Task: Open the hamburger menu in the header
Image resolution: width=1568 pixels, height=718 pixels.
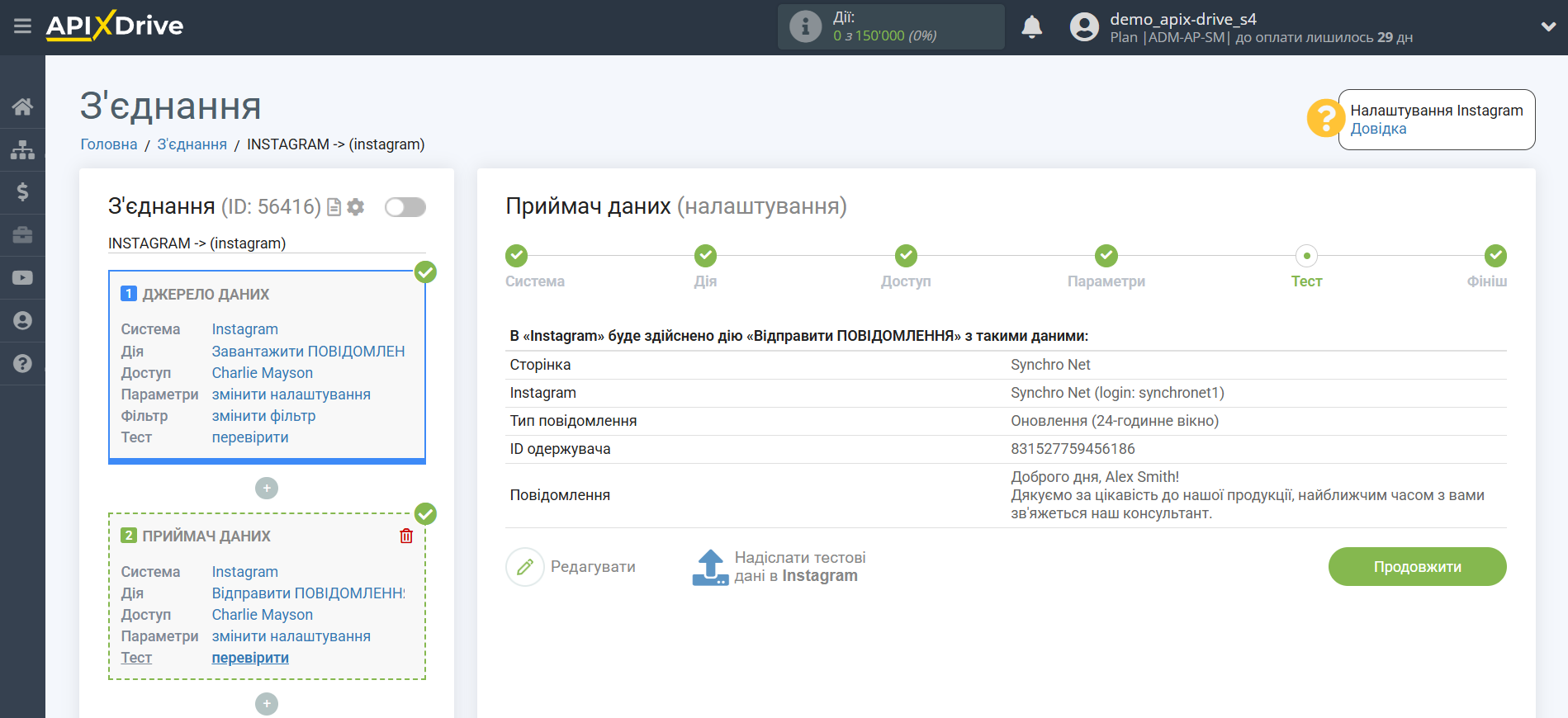Action: point(22,26)
